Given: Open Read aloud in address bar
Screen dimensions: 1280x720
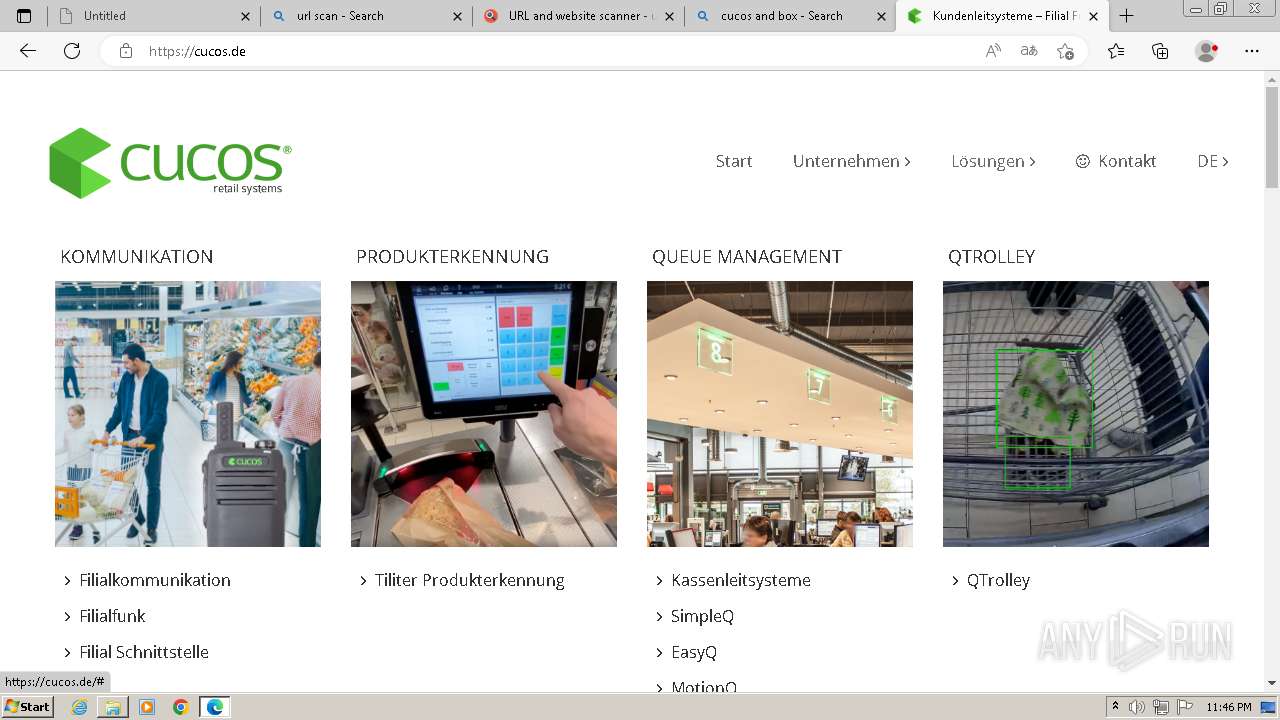Looking at the screenshot, I should (993, 51).
